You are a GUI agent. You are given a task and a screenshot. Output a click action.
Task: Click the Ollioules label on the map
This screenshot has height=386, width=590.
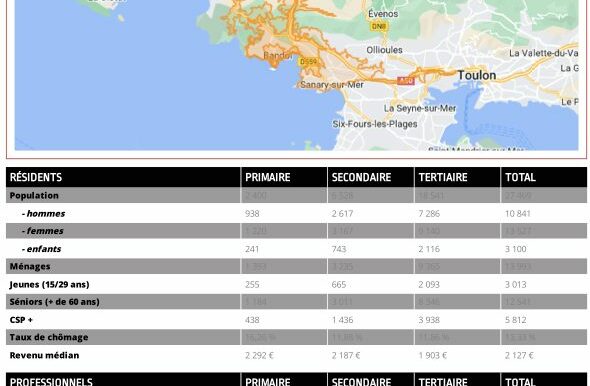(x=384, y=50)
